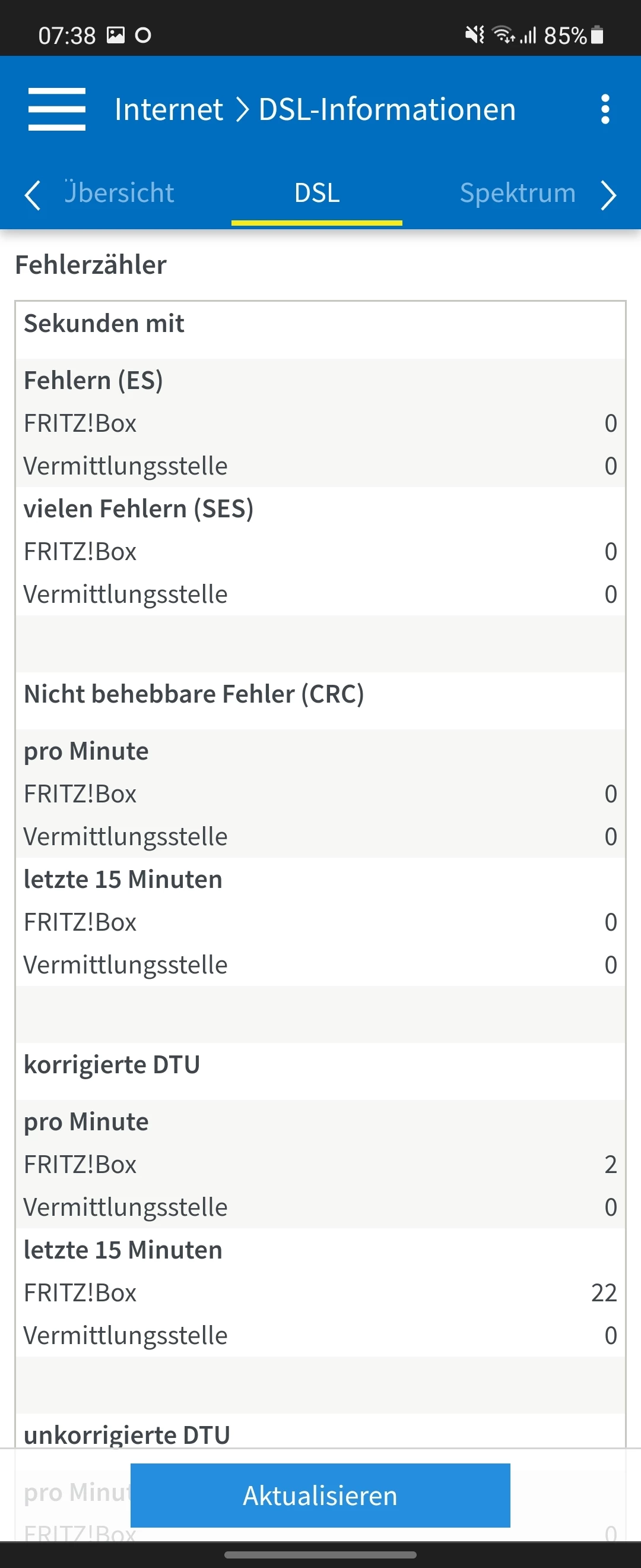This screenshot has width=641, height=1568.
Task: Switch to the Spektrum tab
Action: [x=518, y=193]
